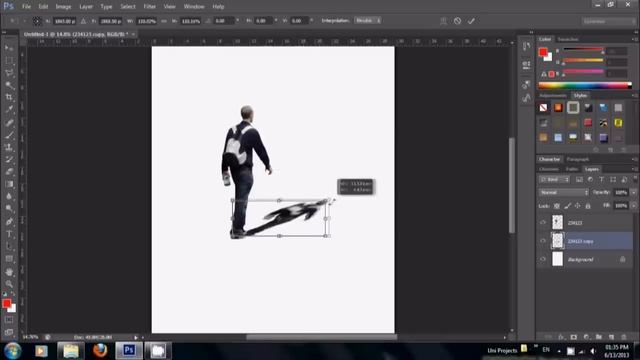This screenshot has width=640, height=360.
Task: Toggle lock image pixels brush icon
Action: tap(567, 206)
